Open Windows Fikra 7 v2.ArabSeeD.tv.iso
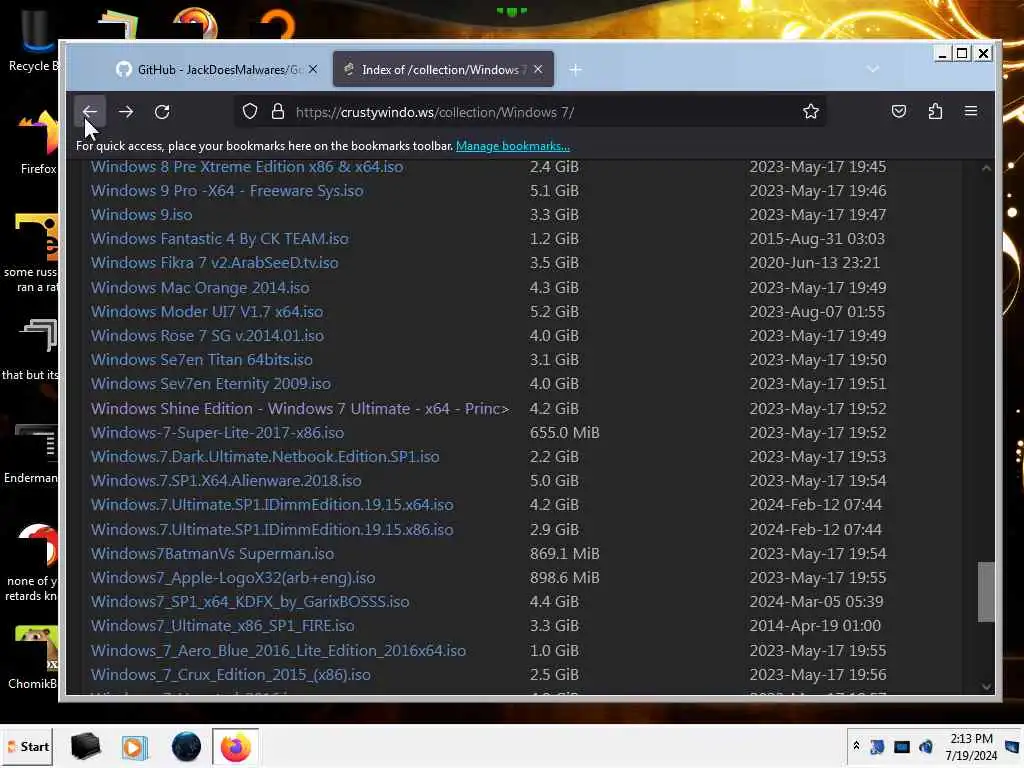 coord(214,263)
